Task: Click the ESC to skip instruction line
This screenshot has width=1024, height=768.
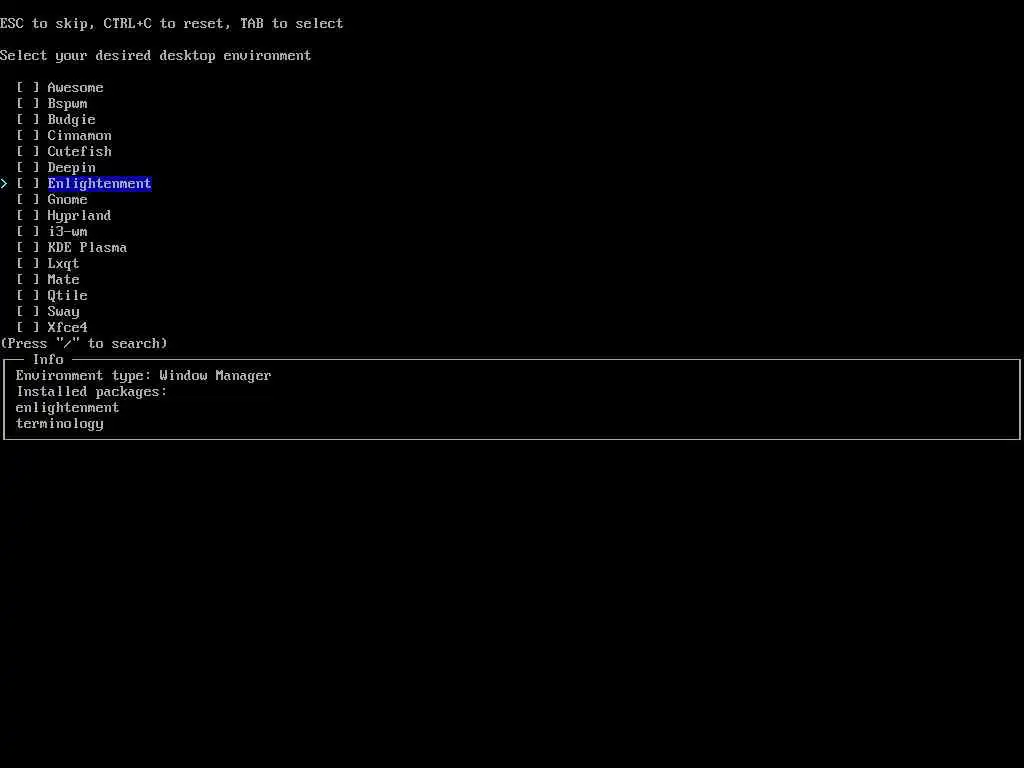Action: coord(171,24)
